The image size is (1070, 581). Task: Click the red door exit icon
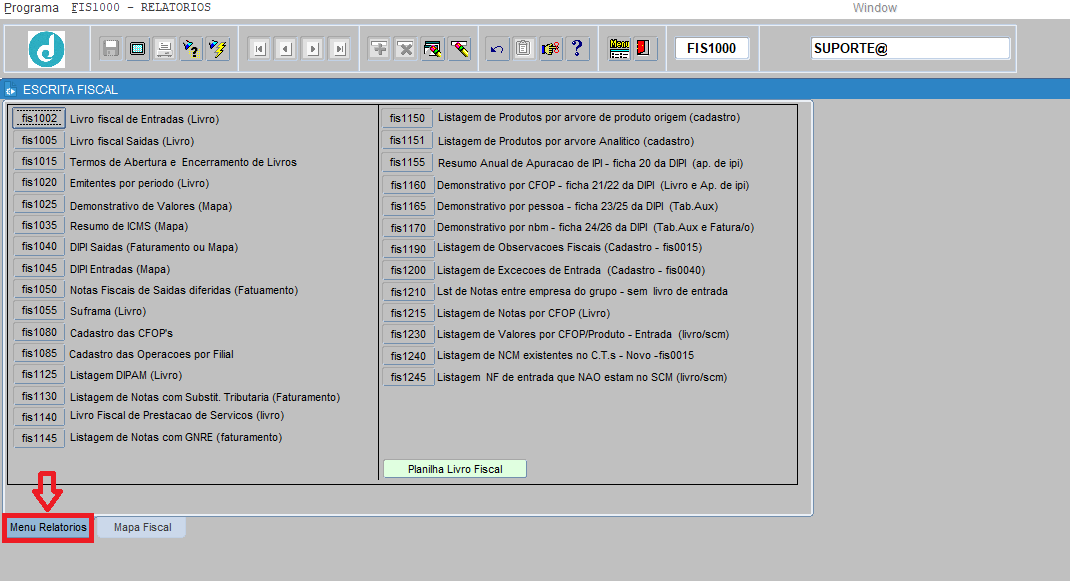(x=644, y=48)
